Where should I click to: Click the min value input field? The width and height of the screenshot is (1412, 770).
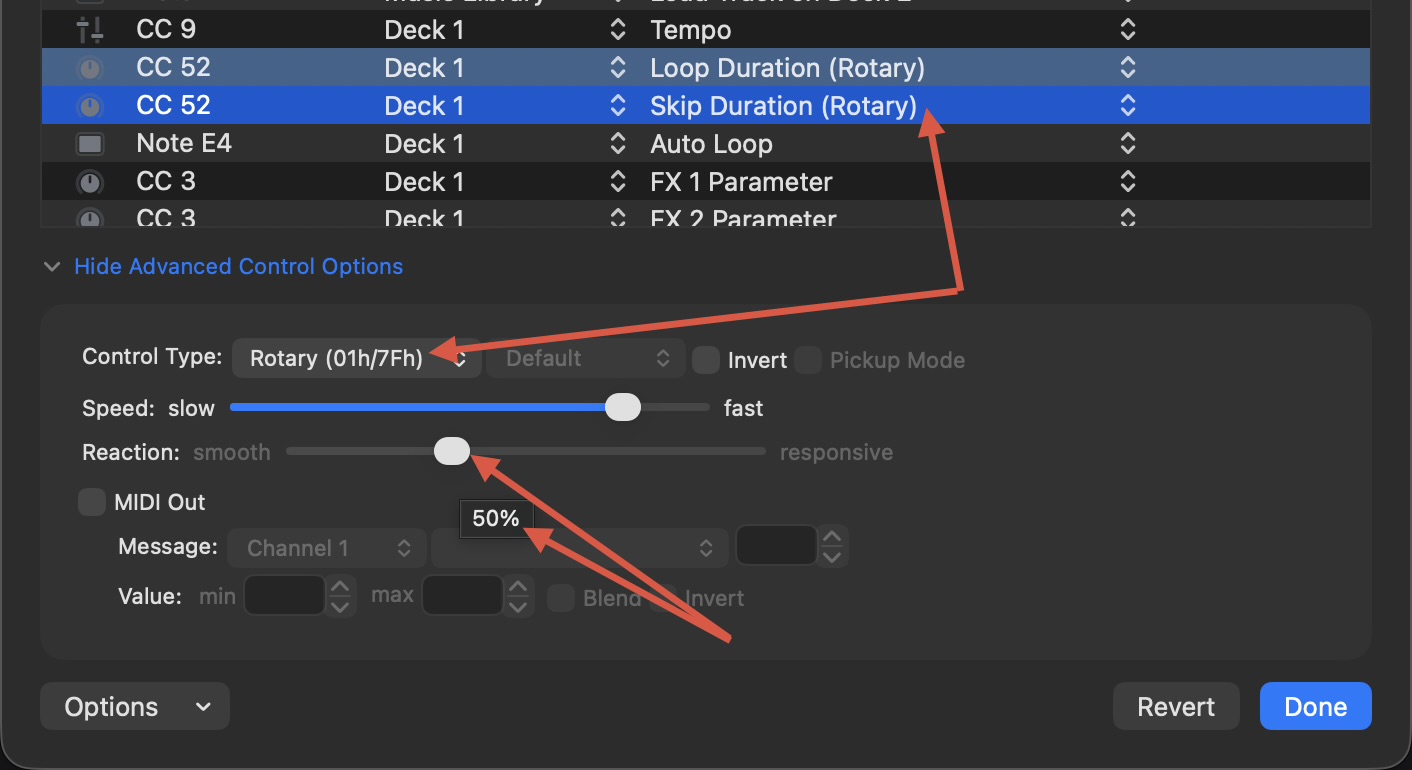tap(285, 596)
